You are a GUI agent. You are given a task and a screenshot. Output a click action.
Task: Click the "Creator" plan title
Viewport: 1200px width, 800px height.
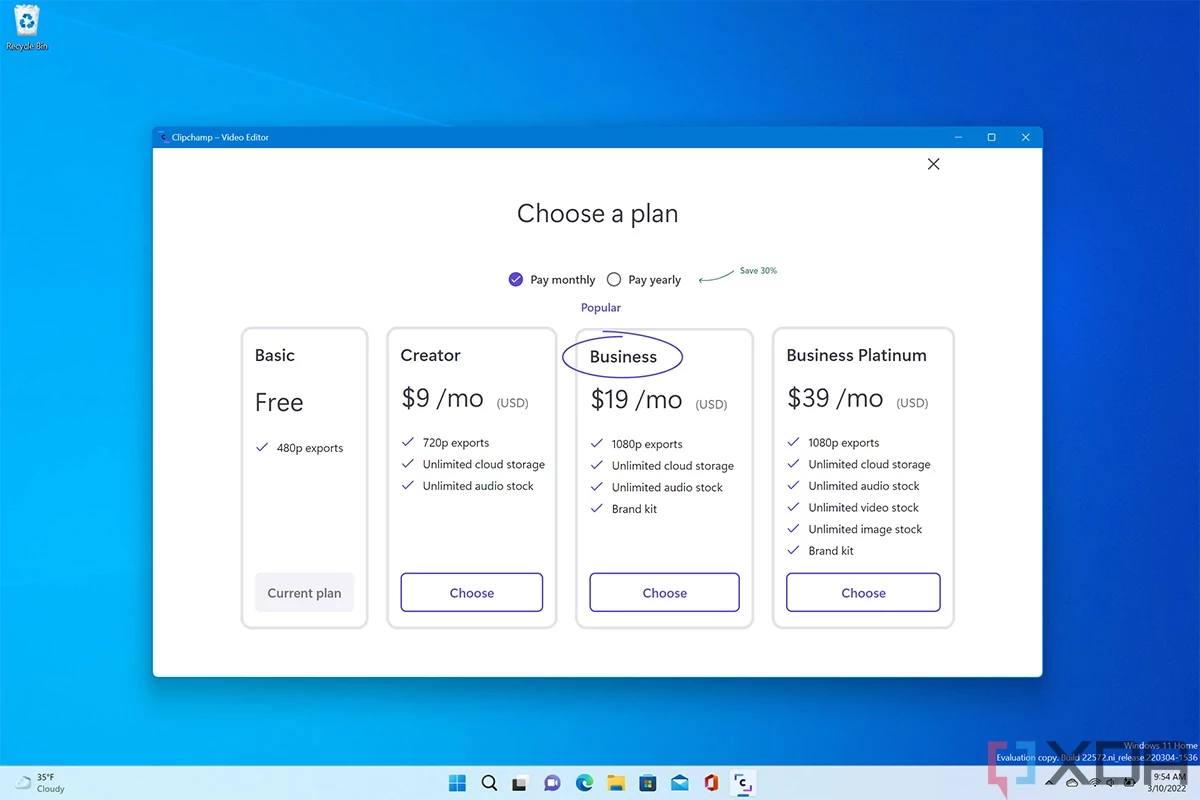click(x=430, y=355)
